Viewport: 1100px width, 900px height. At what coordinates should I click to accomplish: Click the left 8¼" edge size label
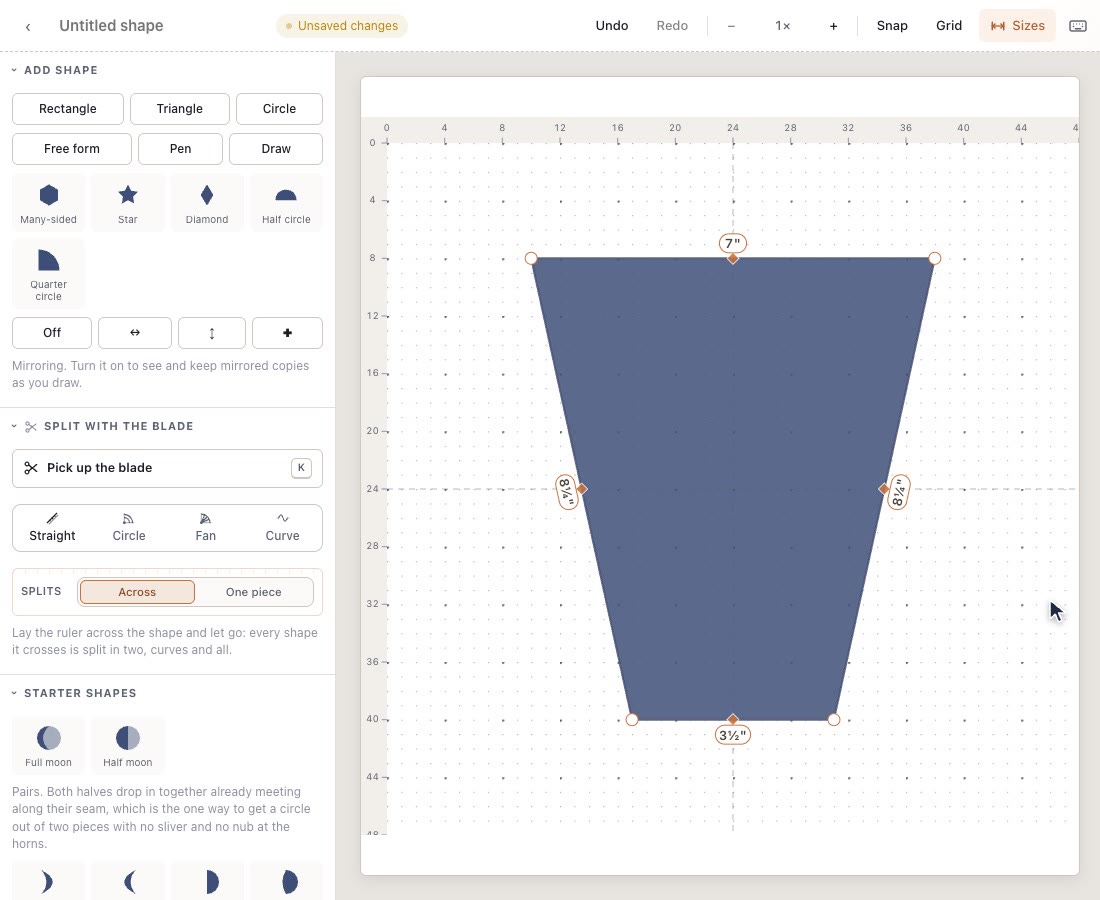coord(566,492)
